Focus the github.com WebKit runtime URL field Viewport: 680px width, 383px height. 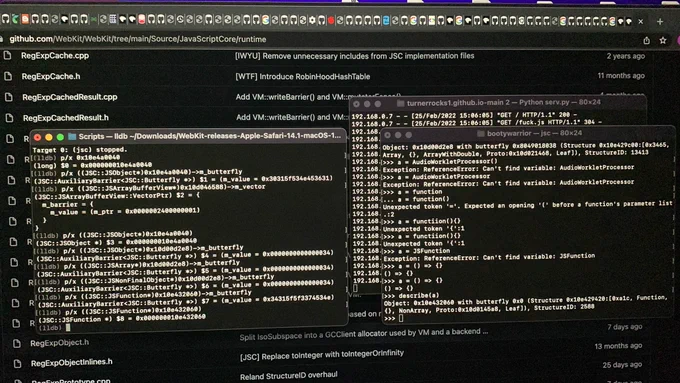point(138,39)
